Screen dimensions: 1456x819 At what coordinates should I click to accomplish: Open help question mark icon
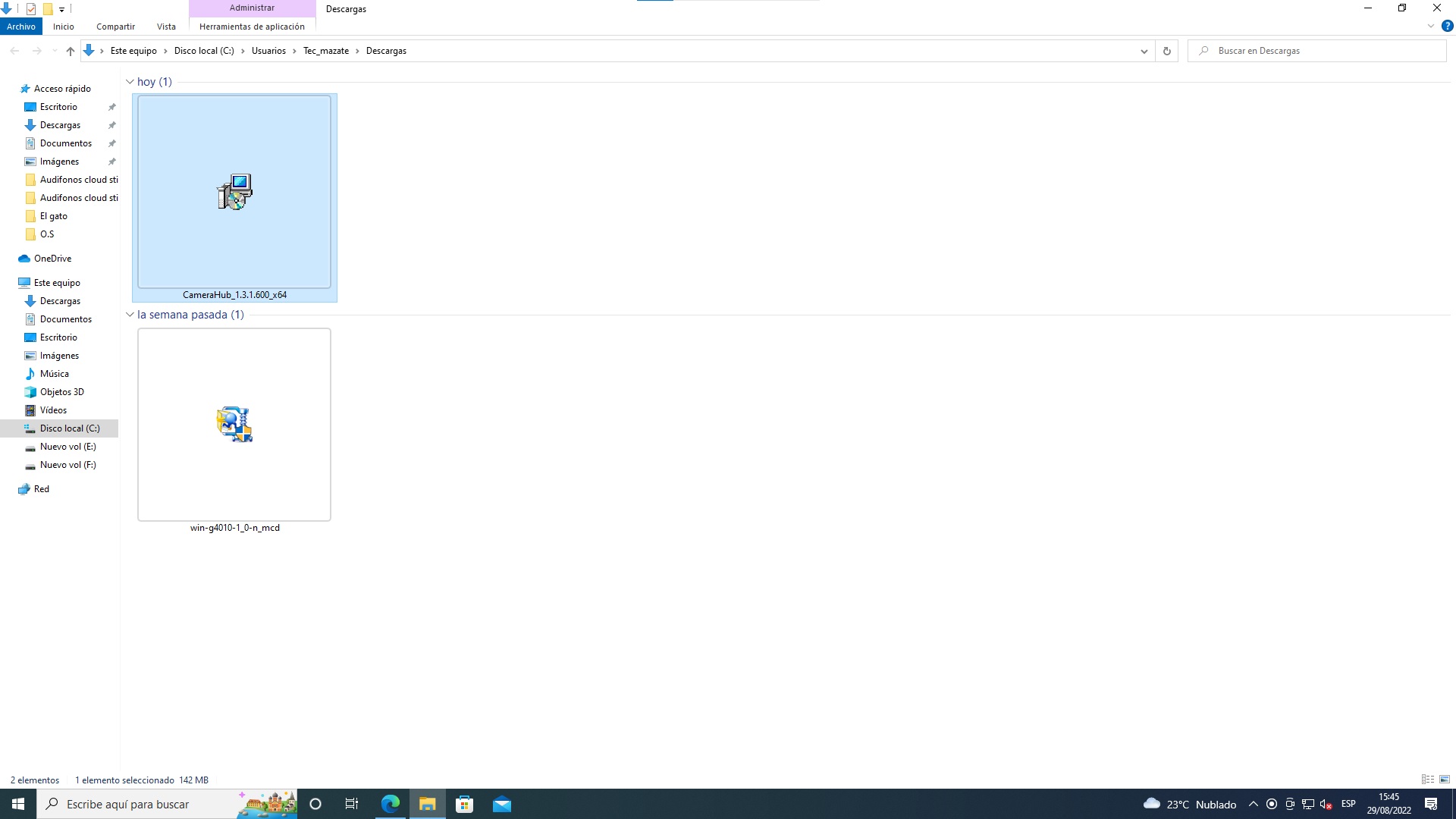[1447, 26]
